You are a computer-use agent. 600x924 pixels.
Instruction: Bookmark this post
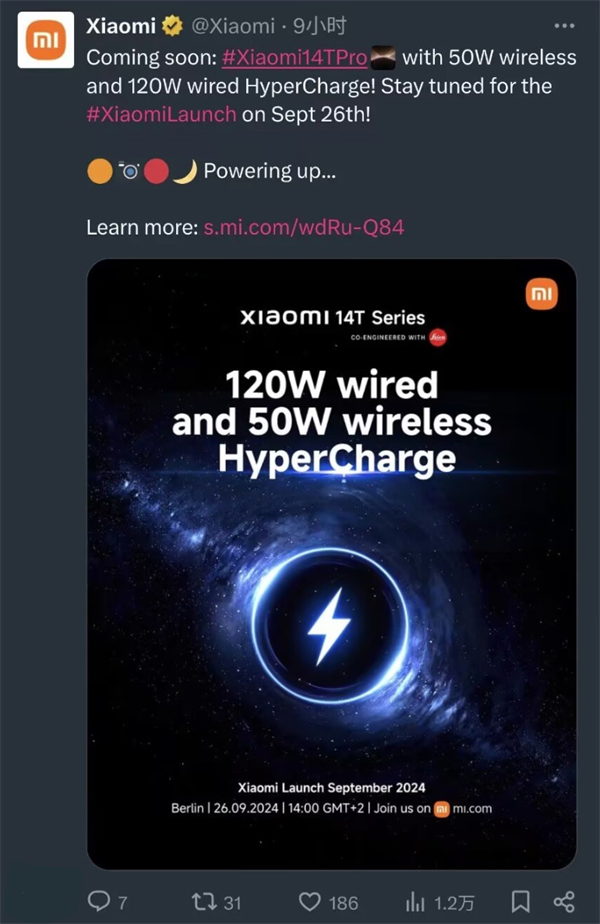pyautogui.click(x=520, y=901)
